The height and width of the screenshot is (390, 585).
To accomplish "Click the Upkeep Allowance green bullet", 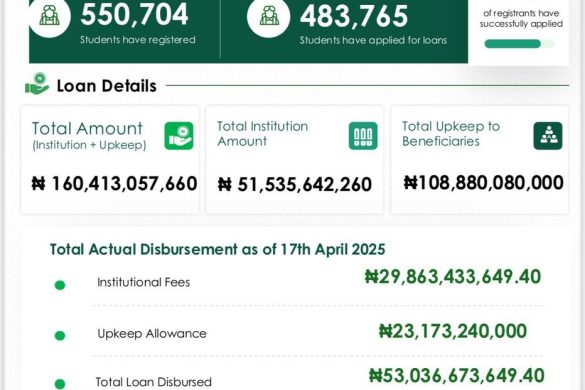I will [x=60, y=336].
